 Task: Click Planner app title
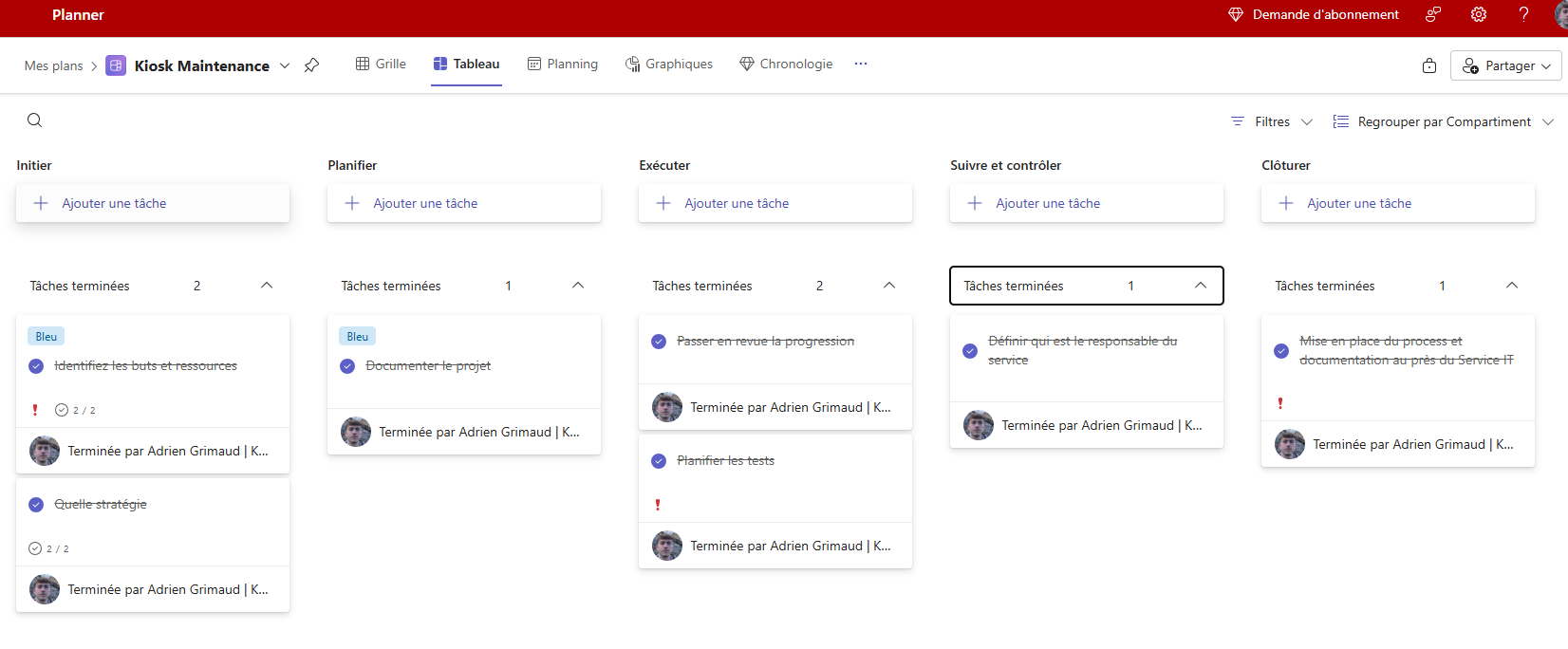pyautogui.click(x=78, y=14)
